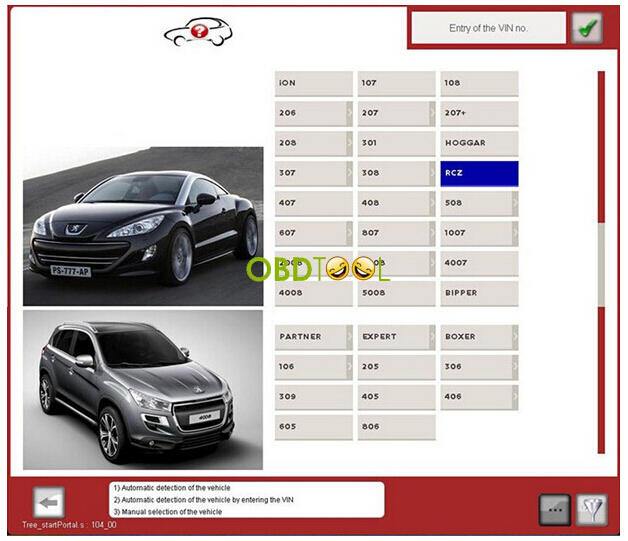
Task: Expand the 1007 model chevron
Action: (515, 233)
